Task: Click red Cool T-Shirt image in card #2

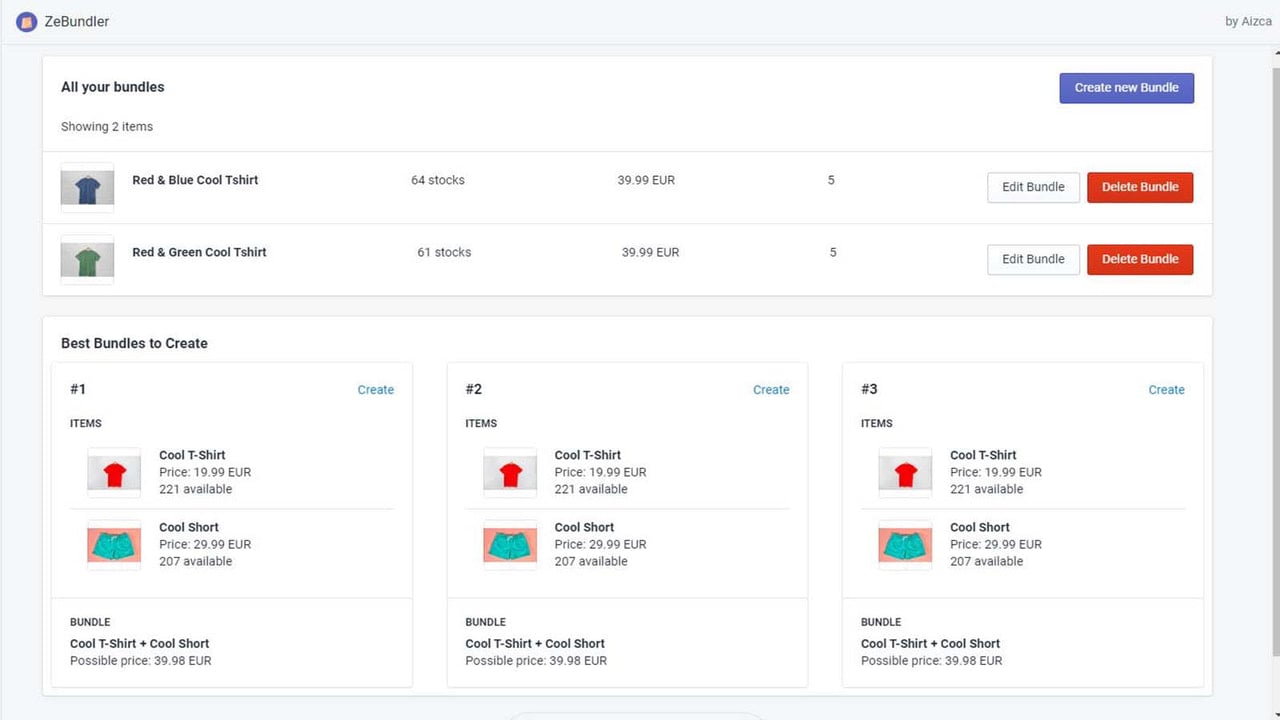Action: click(510, 473)
